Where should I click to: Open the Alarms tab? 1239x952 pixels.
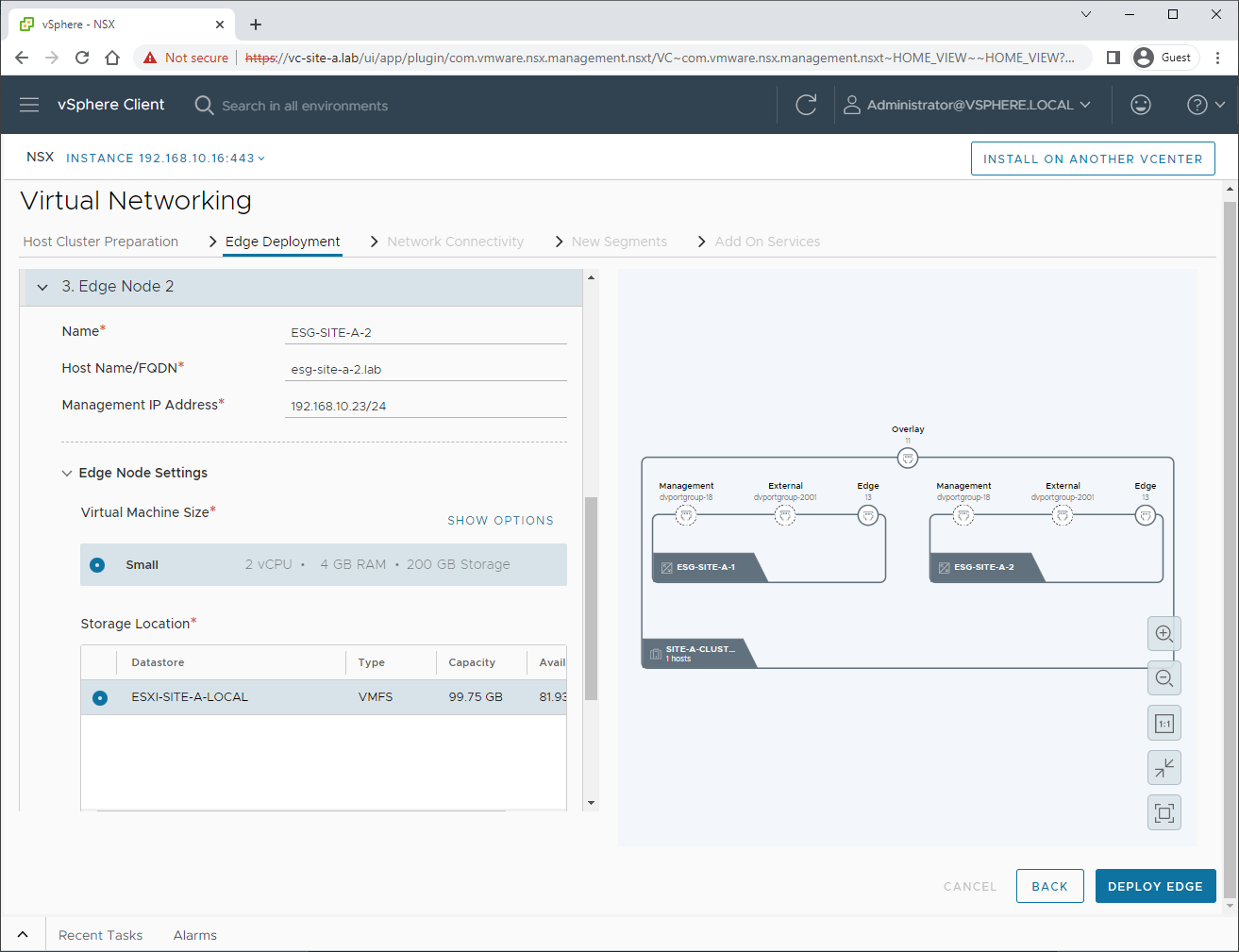coord(195,935)
